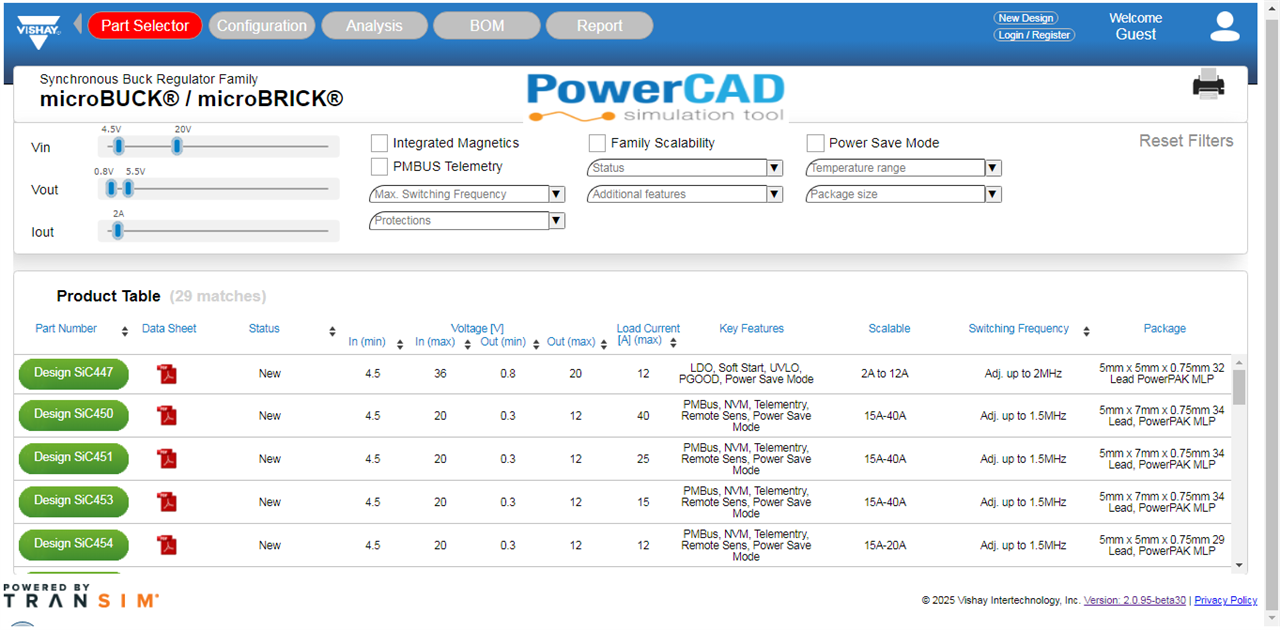Open the BOM tab

[x=487, y=26]
